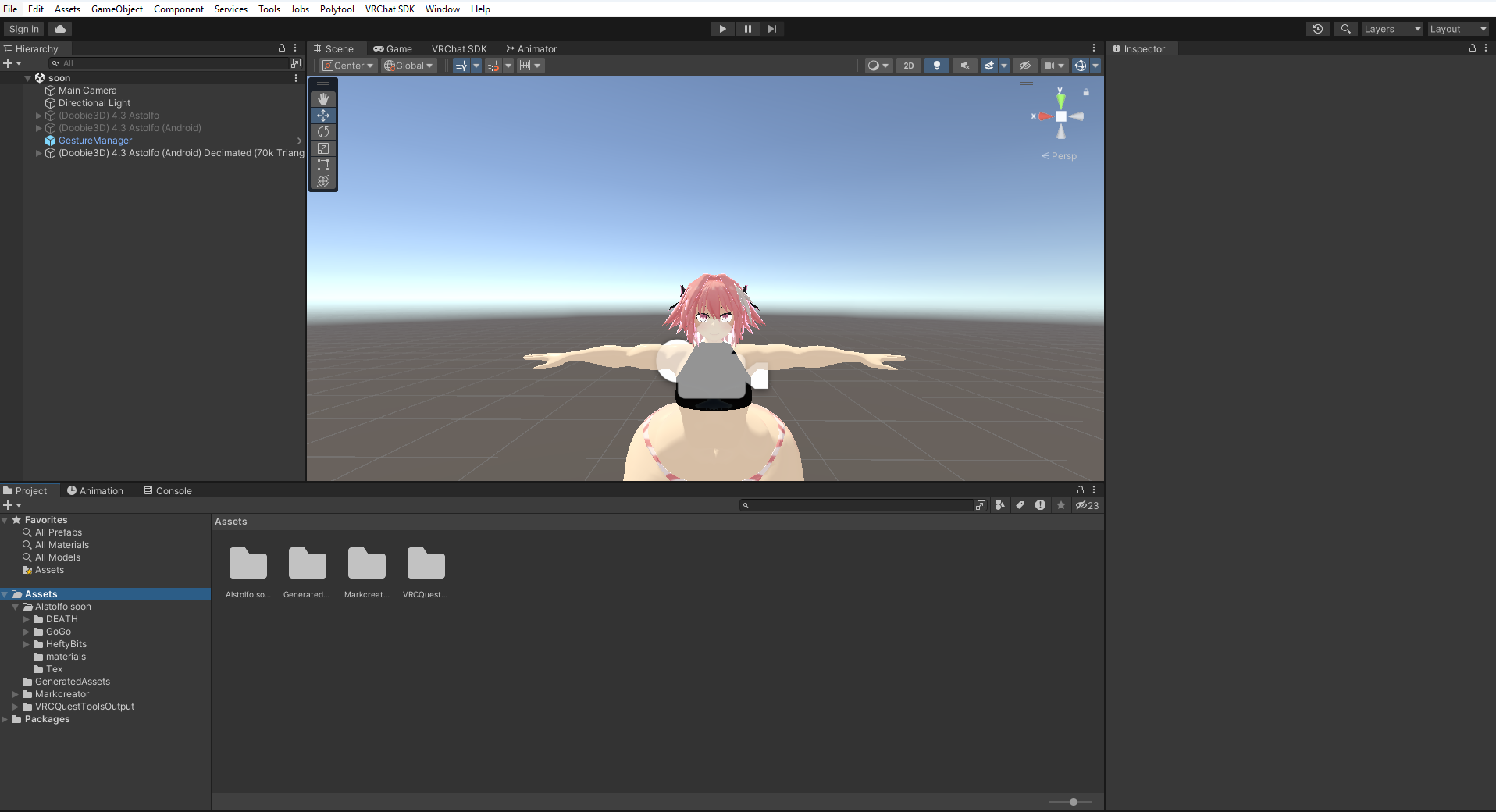Click snap increment ruler icon
Image resolution: width=1496 pixels, height=812 pixels.
(525, 66)
